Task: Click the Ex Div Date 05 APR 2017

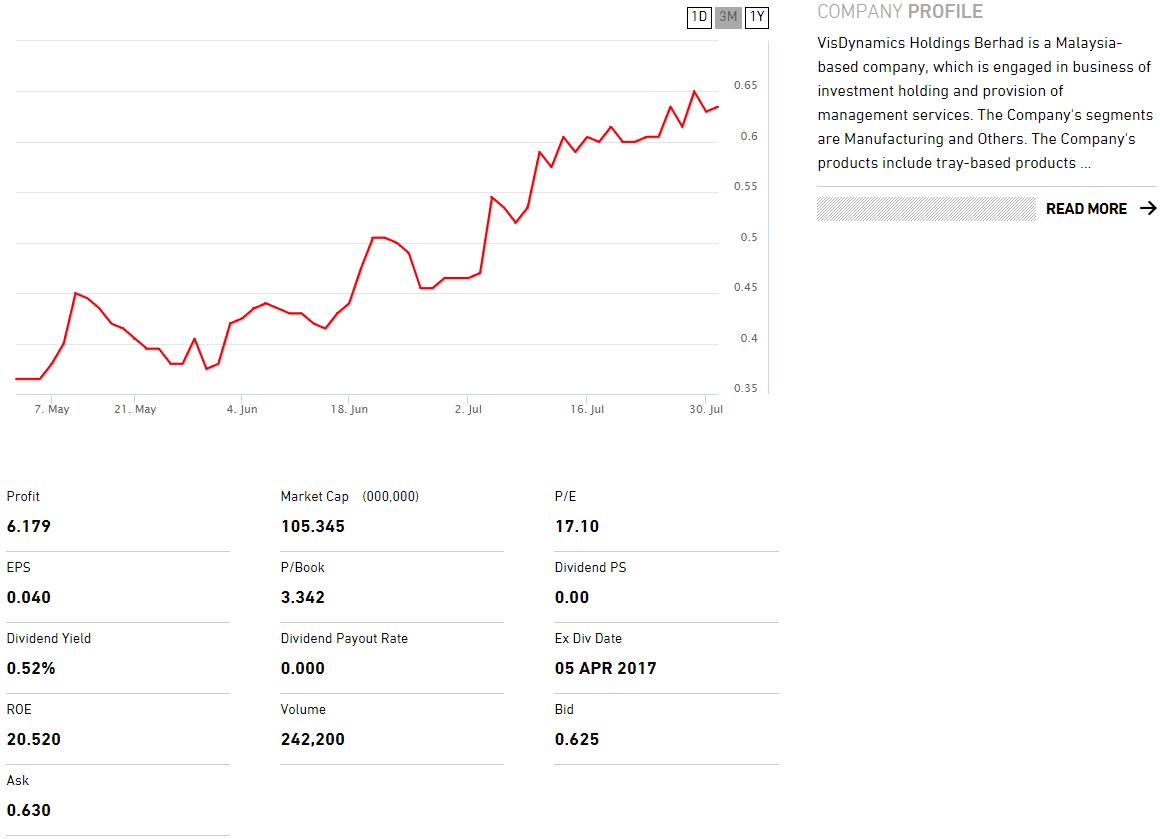Action: pyautogui.click(x=605, y=668)
